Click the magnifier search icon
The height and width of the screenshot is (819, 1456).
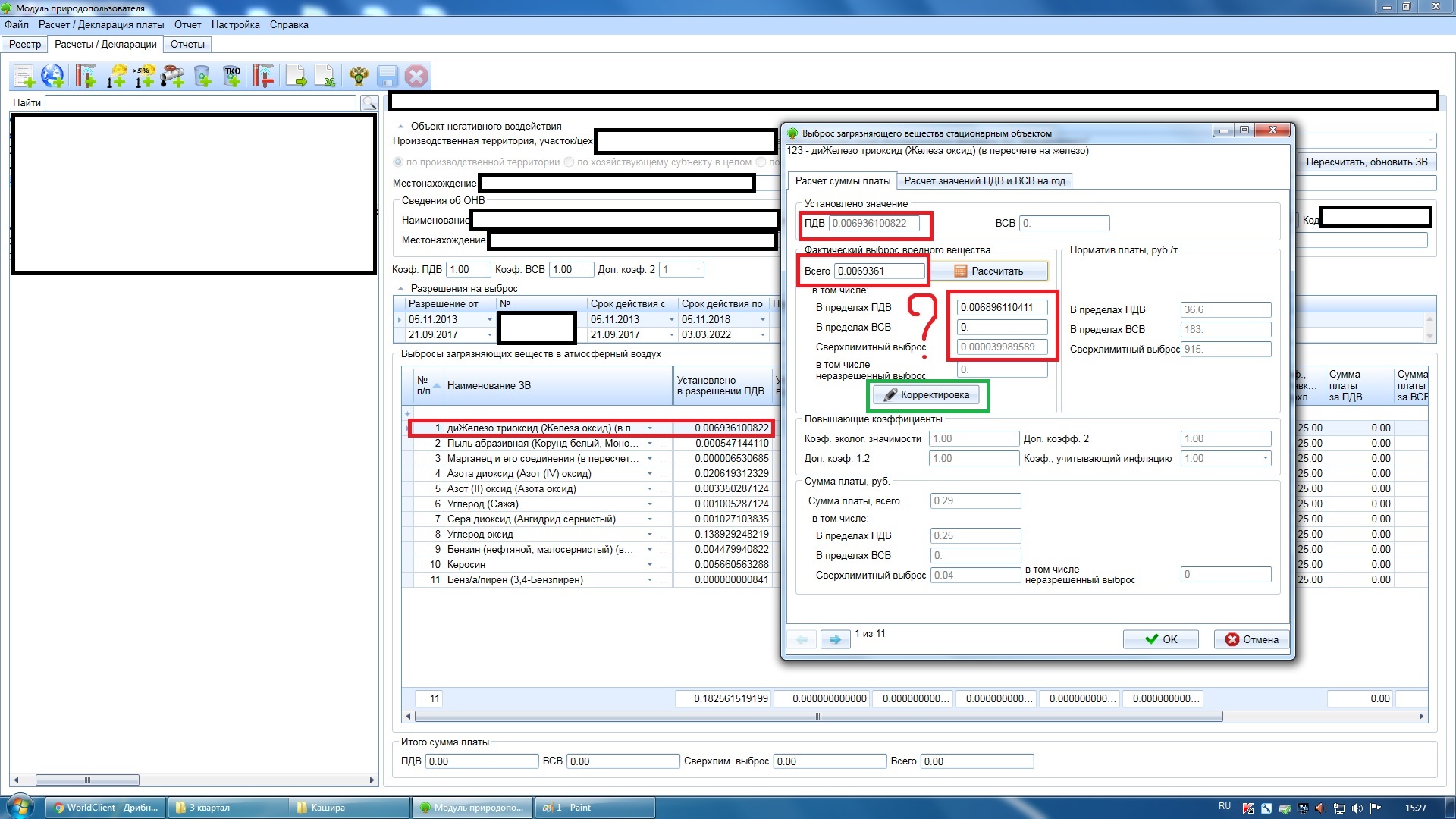[369, 102]
